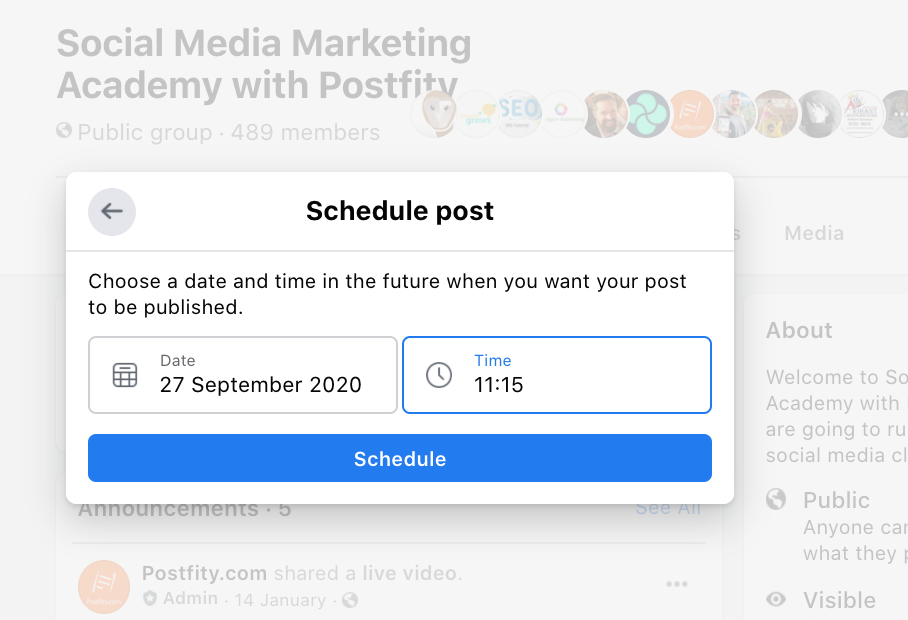The image size is (908, 620).
Task: Switch to the Media tab
Action: (x=813, y=232)
